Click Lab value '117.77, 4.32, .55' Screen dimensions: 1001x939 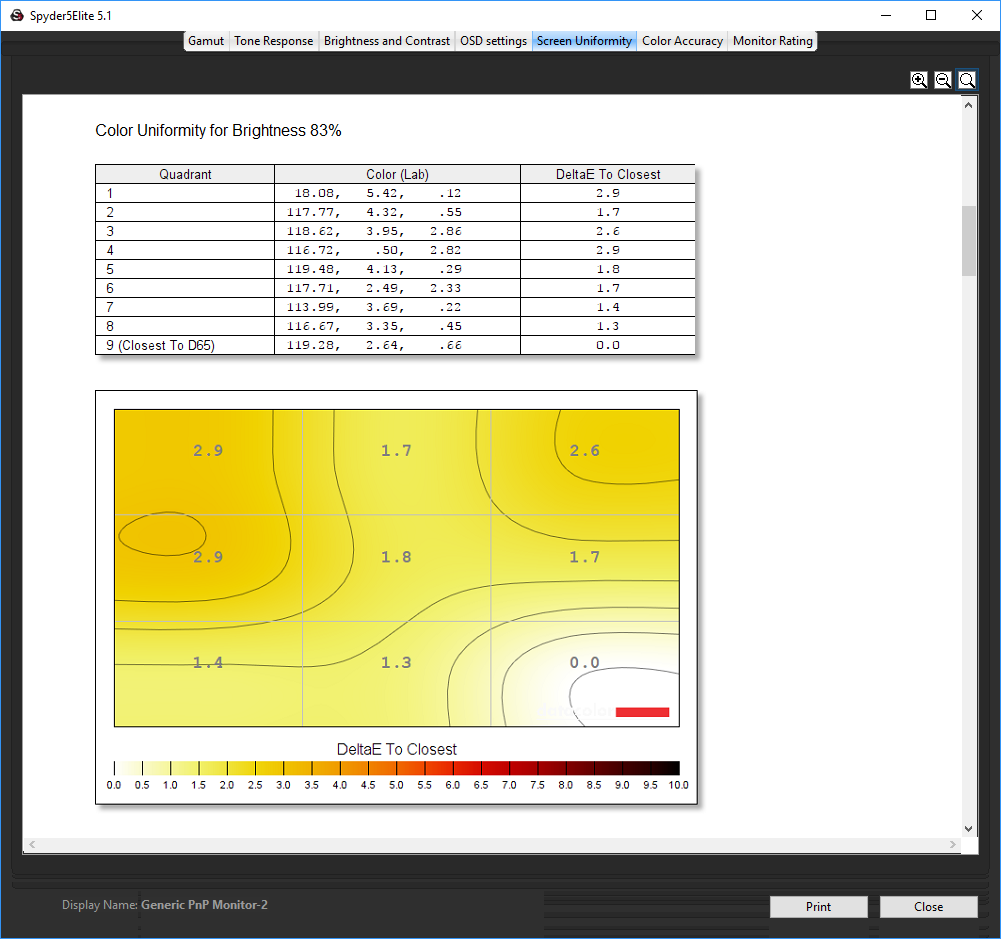coord(374,212)
